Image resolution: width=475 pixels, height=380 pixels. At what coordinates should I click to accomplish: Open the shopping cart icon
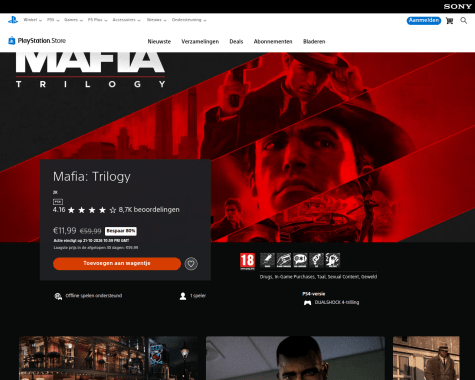[x=449, y=21]
